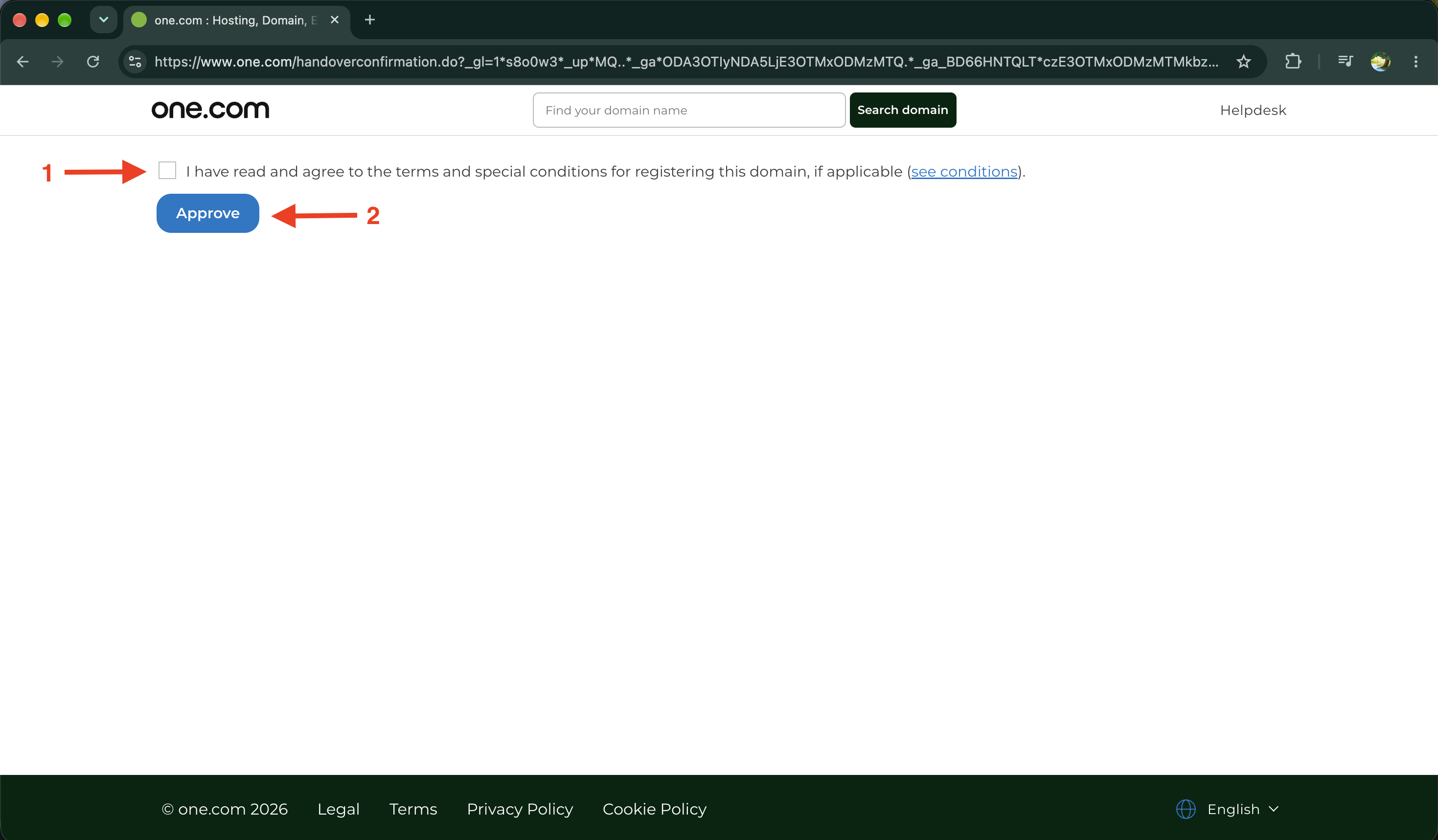Click the Search domain button
This screenshot has height=840, width=1438.
click(x=903, y=110)
